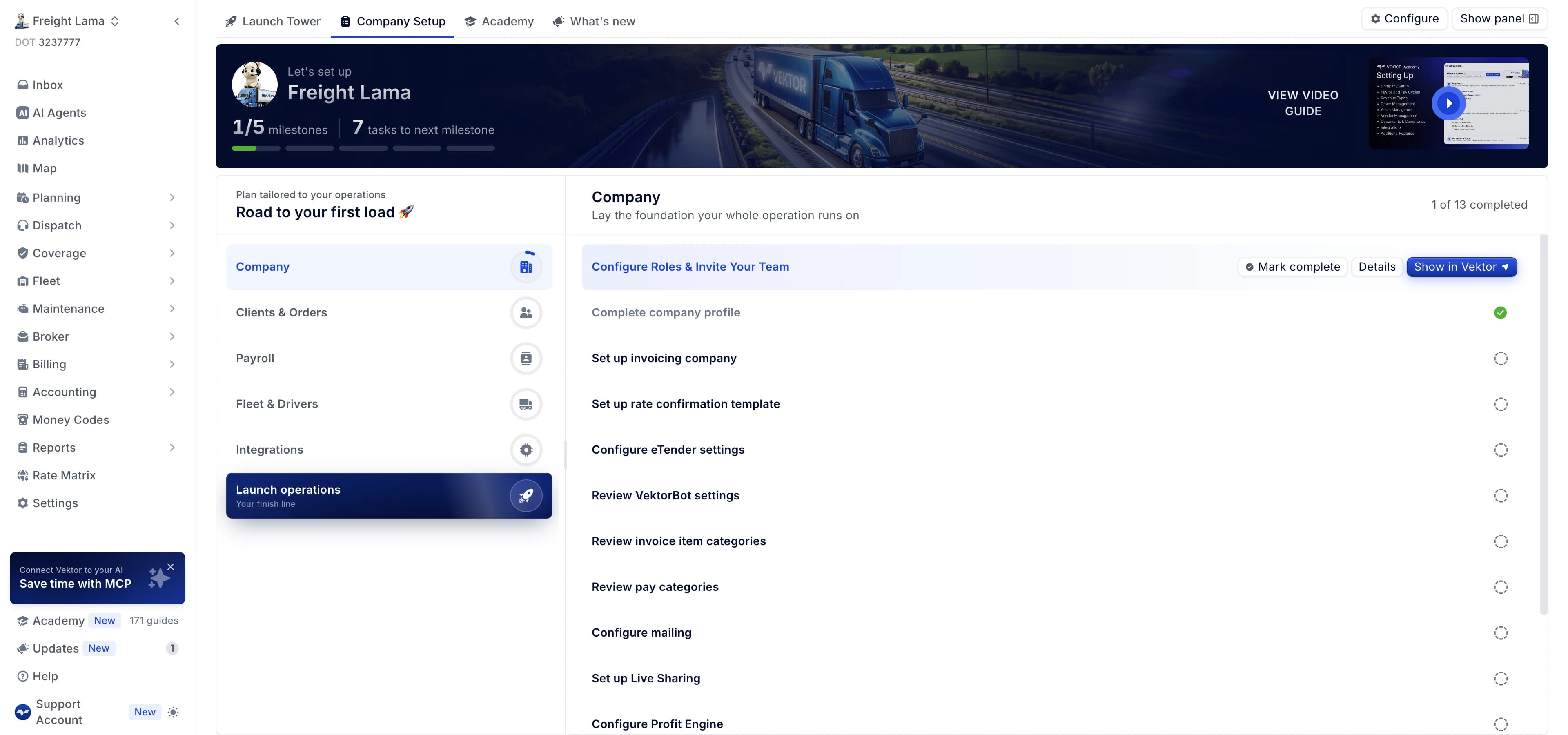Switch to the Academy tab
The width and height of the screenshot is (1568, 735).
499,21
